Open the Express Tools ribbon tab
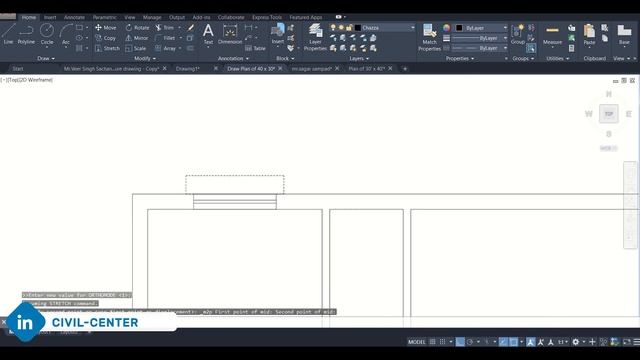The width and height of the screenshot is (640, 360). [267, 17]
